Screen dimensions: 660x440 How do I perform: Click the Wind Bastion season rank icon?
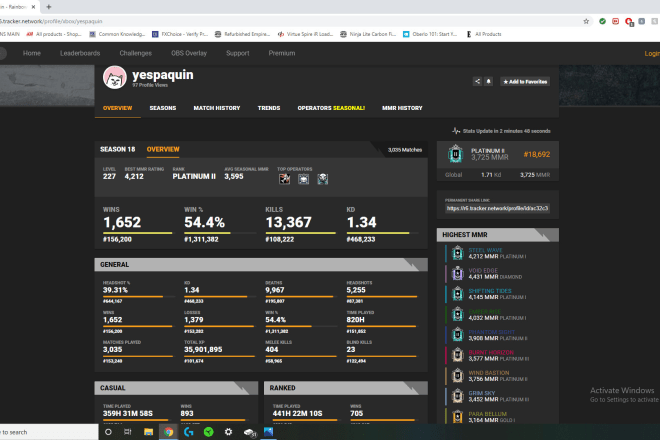[x=458, y=376]
